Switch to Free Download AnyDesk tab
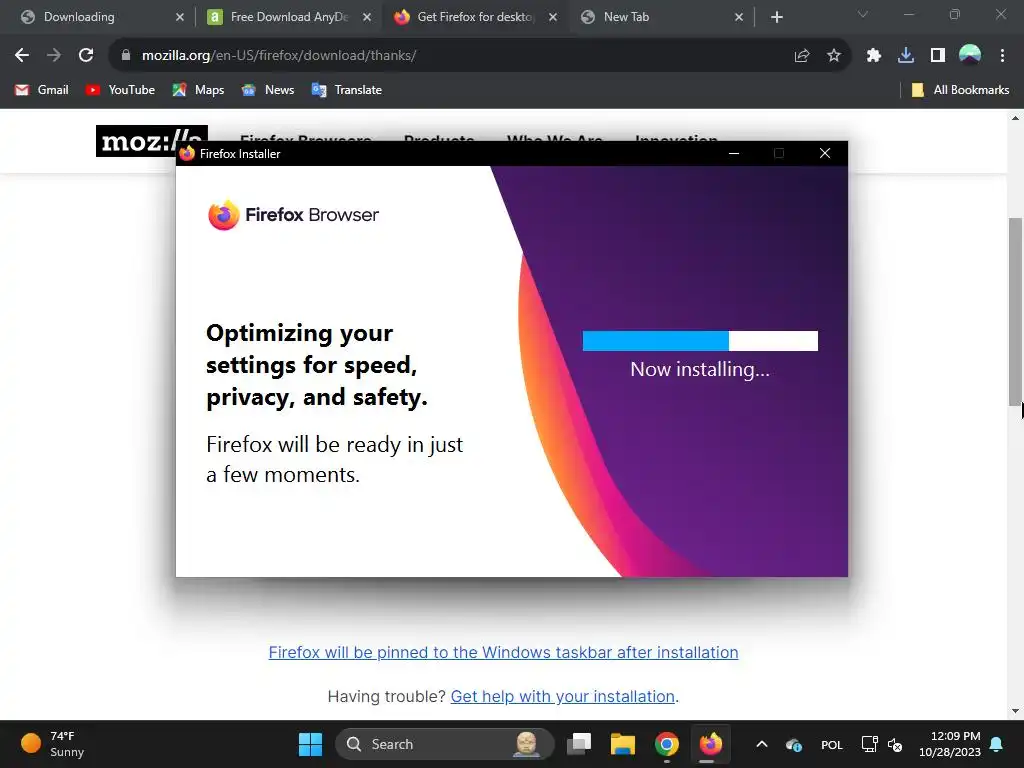The width and height of the screenshot is (1024, 768). coord(289,17)
